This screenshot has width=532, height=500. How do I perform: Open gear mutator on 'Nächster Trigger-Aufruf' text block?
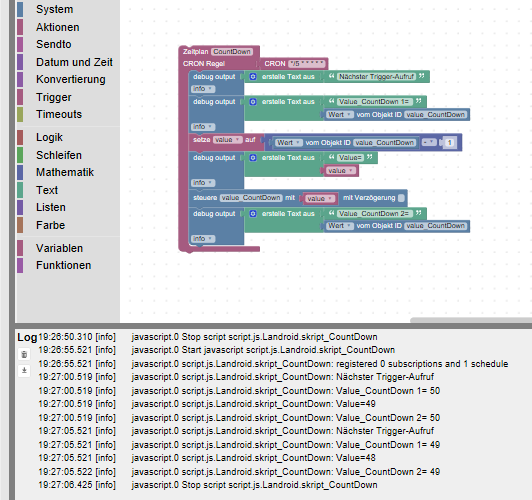tap(253, 77)
